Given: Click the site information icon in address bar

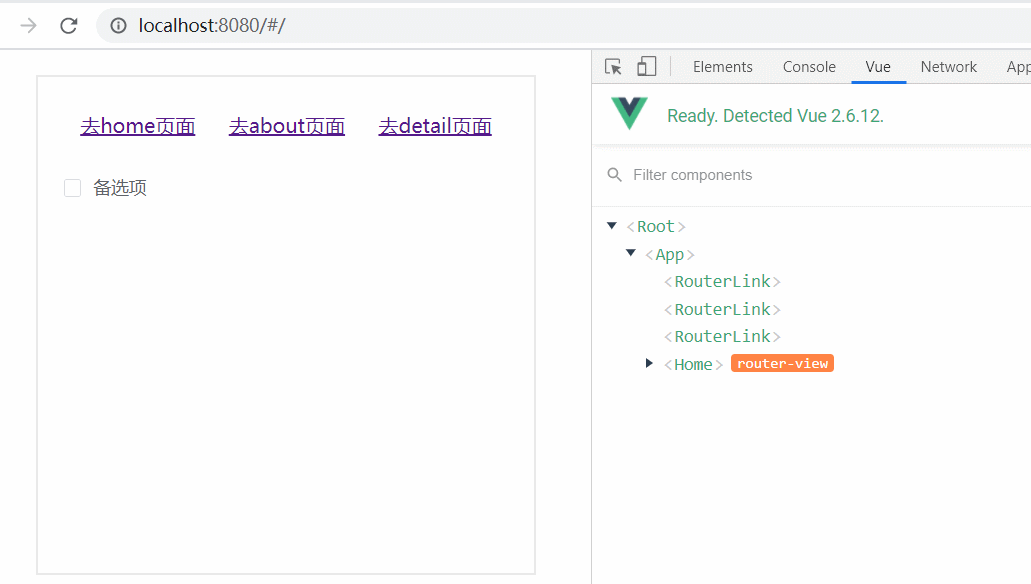Looking at the screenshot, I should (x=118, y=25).
